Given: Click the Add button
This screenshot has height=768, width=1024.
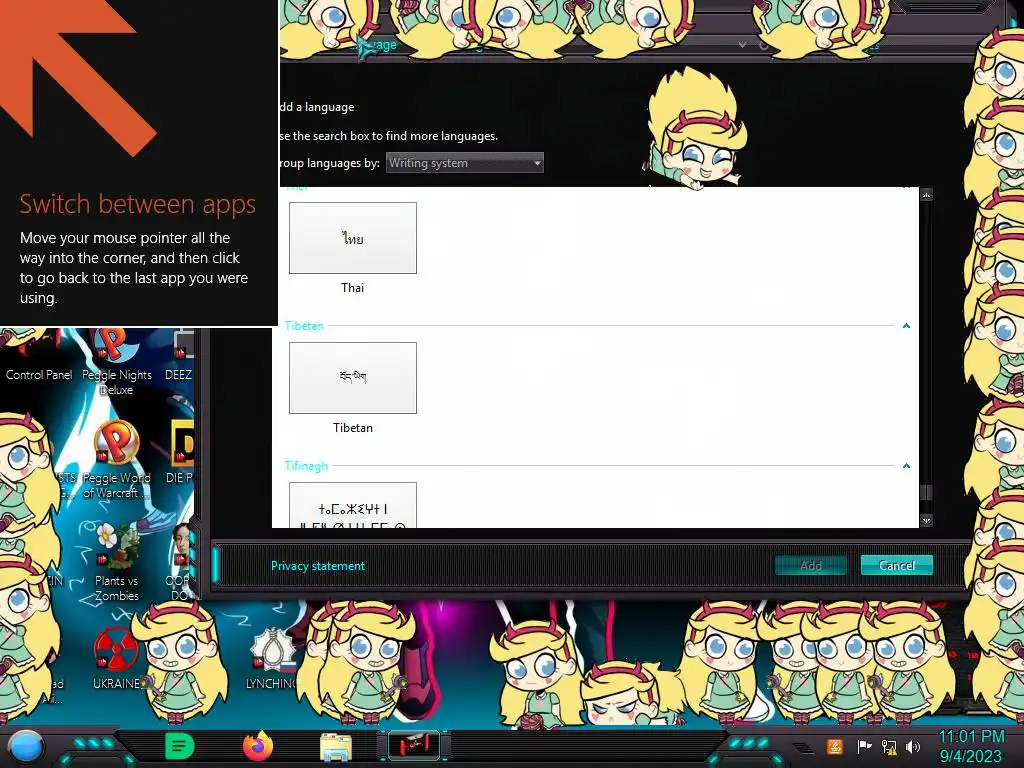Looking at the screenshot, I should click(810, 566).
